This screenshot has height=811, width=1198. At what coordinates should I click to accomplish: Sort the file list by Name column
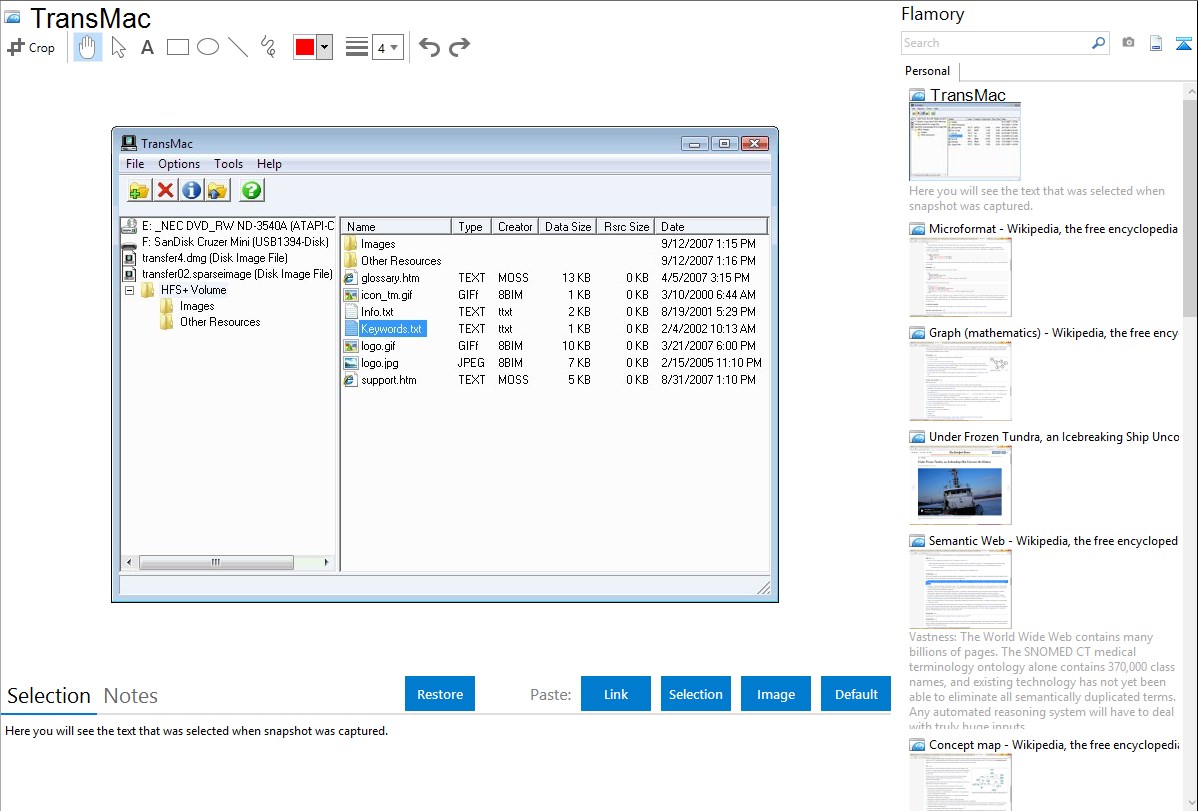(396, 226)
